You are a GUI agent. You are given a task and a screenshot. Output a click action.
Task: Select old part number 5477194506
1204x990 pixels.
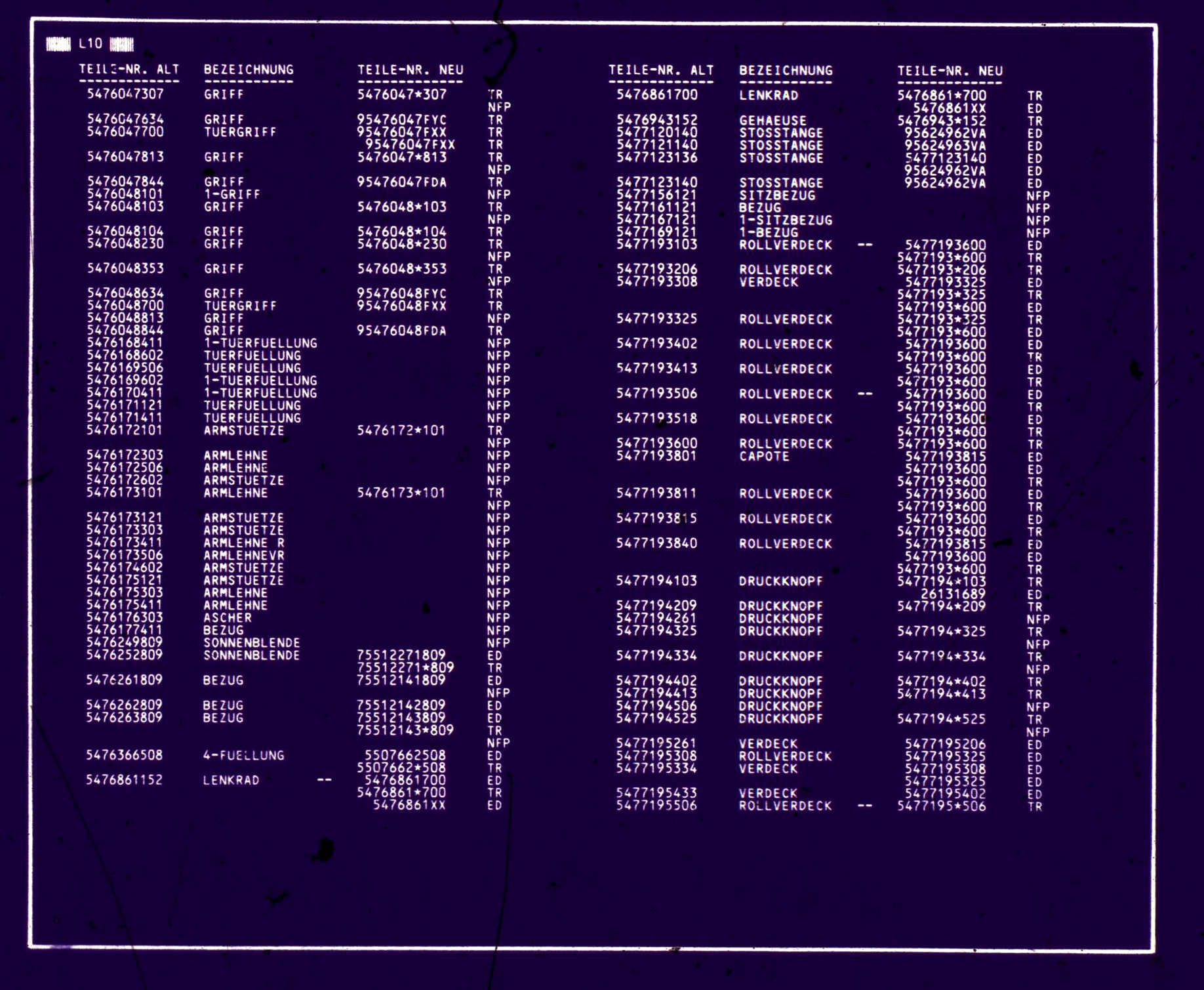pos(657,706)
